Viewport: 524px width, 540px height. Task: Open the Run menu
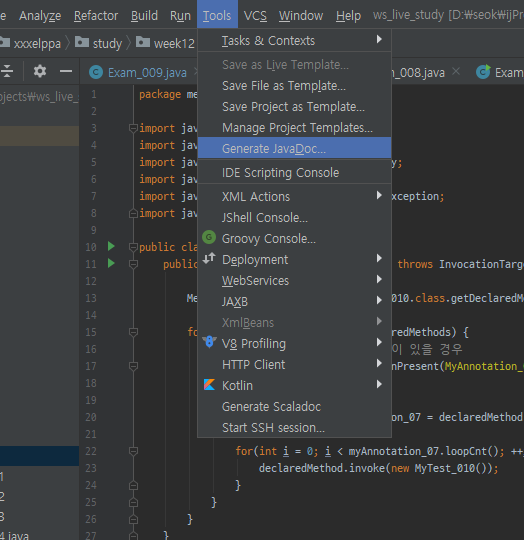point(180,15)
